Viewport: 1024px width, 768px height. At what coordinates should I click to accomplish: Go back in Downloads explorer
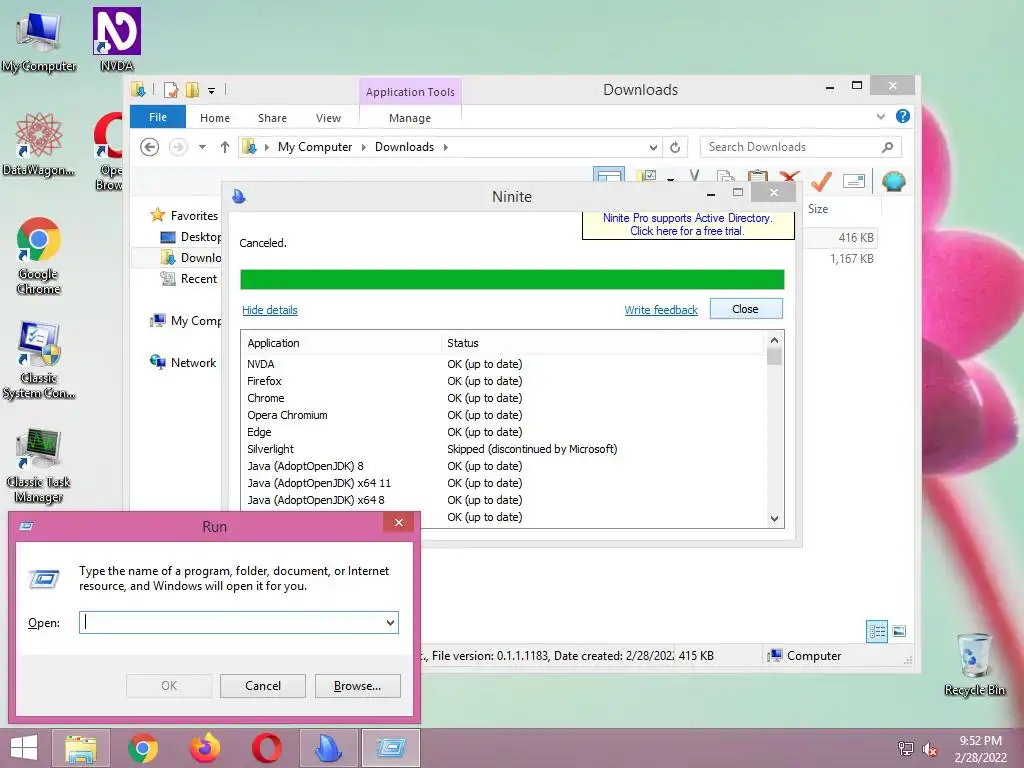pos(150,147)
